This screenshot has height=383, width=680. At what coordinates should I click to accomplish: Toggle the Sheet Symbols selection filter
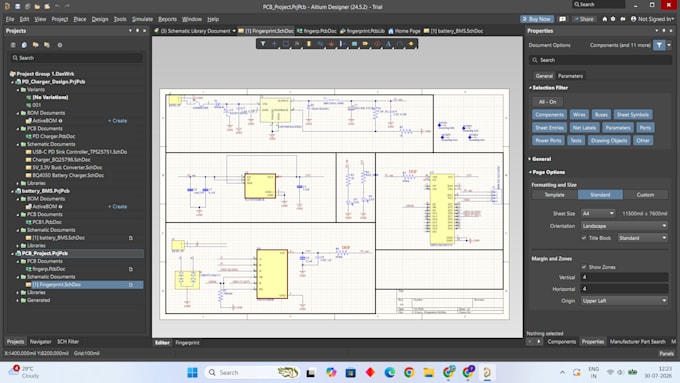pos(633,115)
